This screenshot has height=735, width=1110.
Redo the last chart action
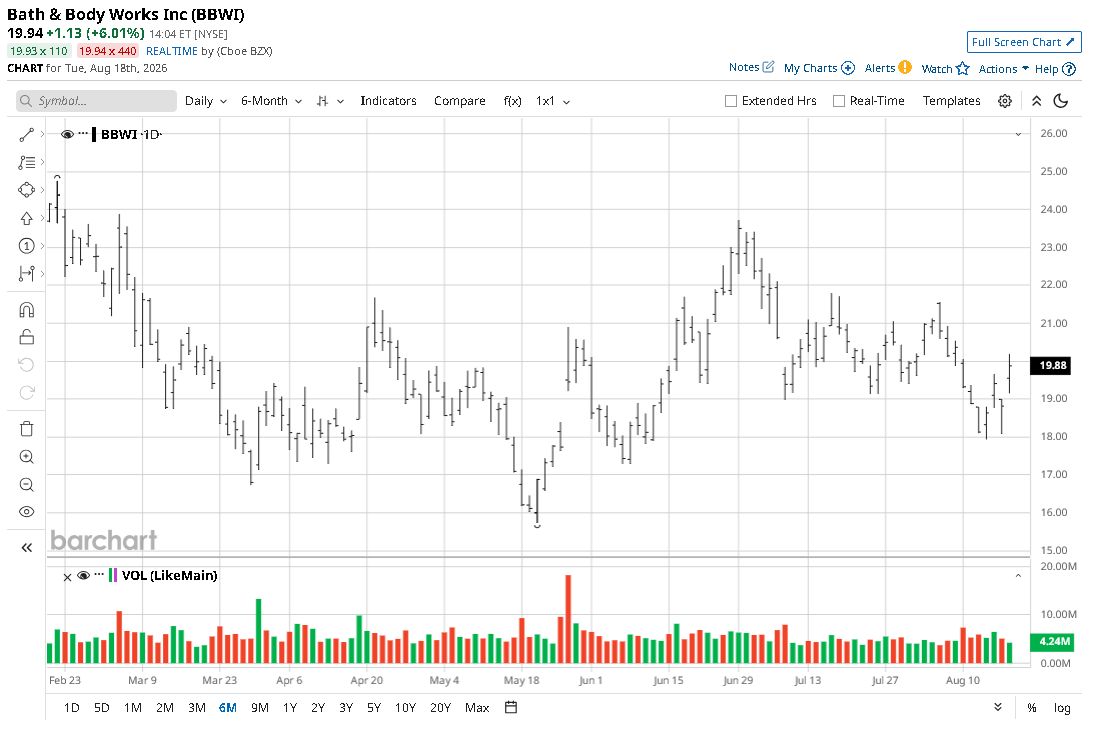coord(27,392)
